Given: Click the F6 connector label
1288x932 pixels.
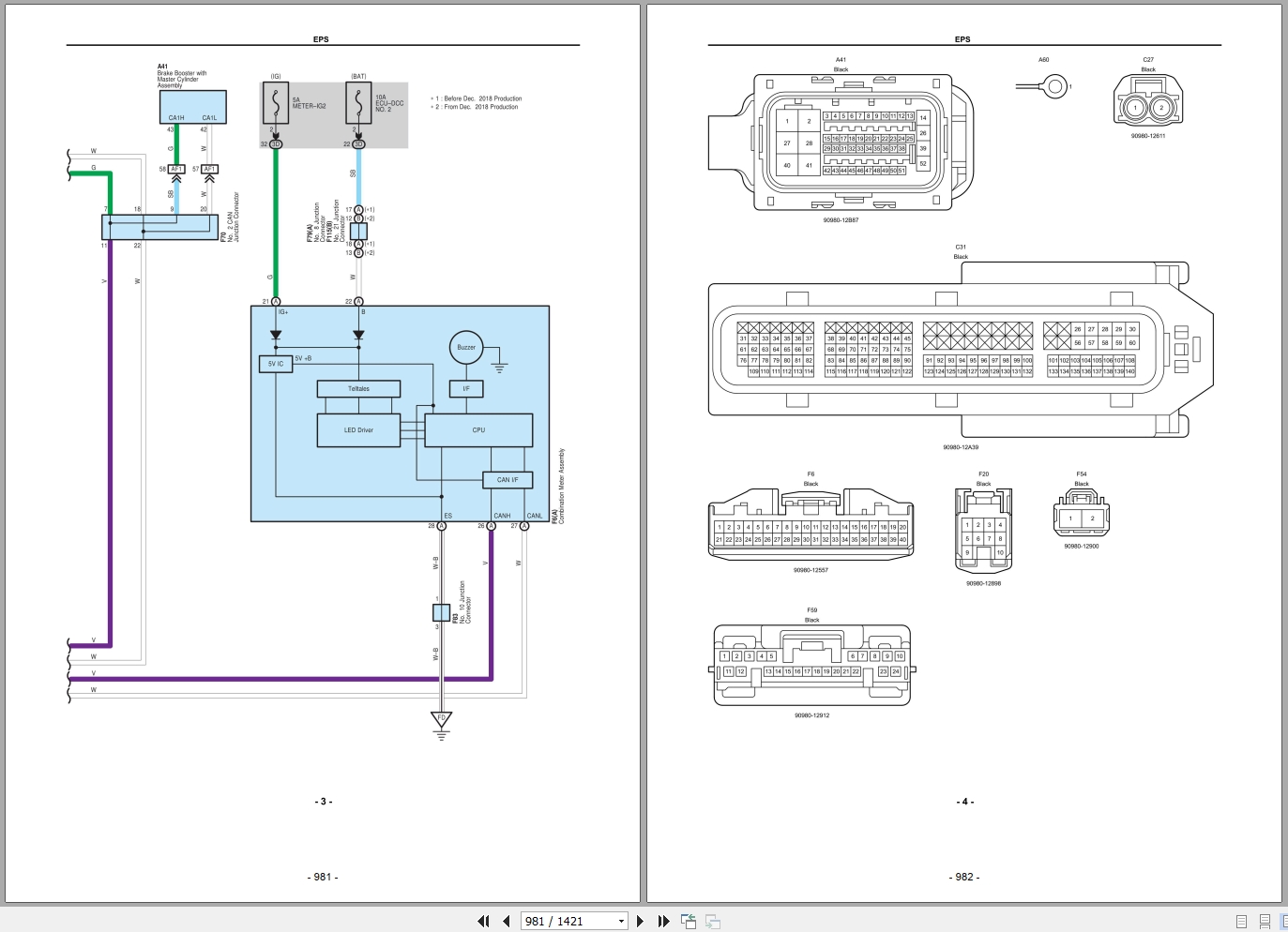Looking at the screenshot, I should pos(811,474).
